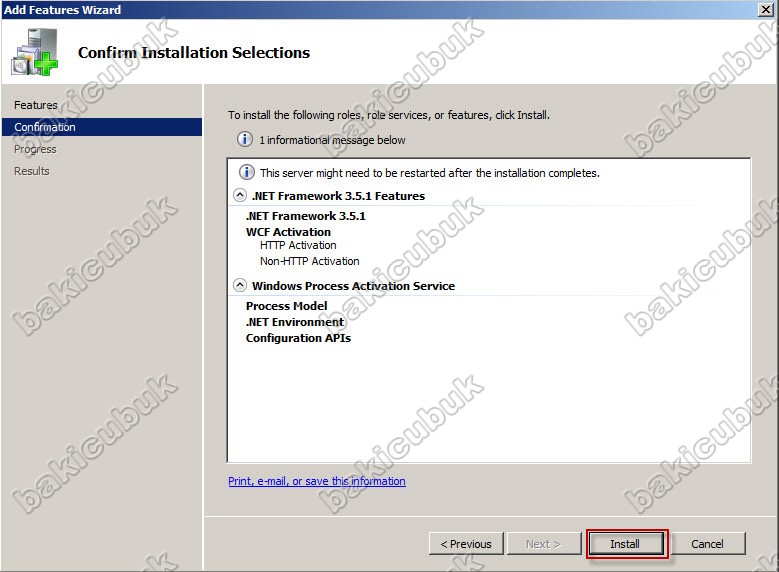The height and width of the screenshot is (572, 779).
Task: Go back with the Previous button
Action: coord(466,544)
